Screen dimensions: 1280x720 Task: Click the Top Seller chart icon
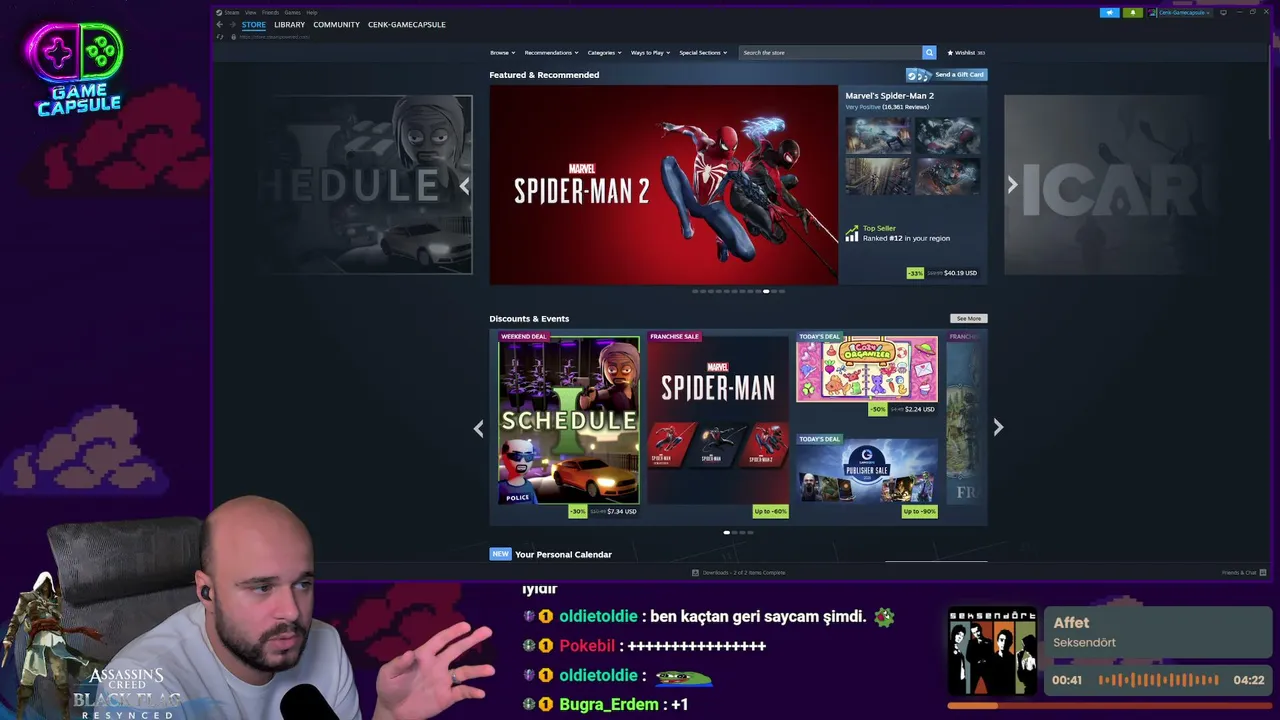[852, 233]
